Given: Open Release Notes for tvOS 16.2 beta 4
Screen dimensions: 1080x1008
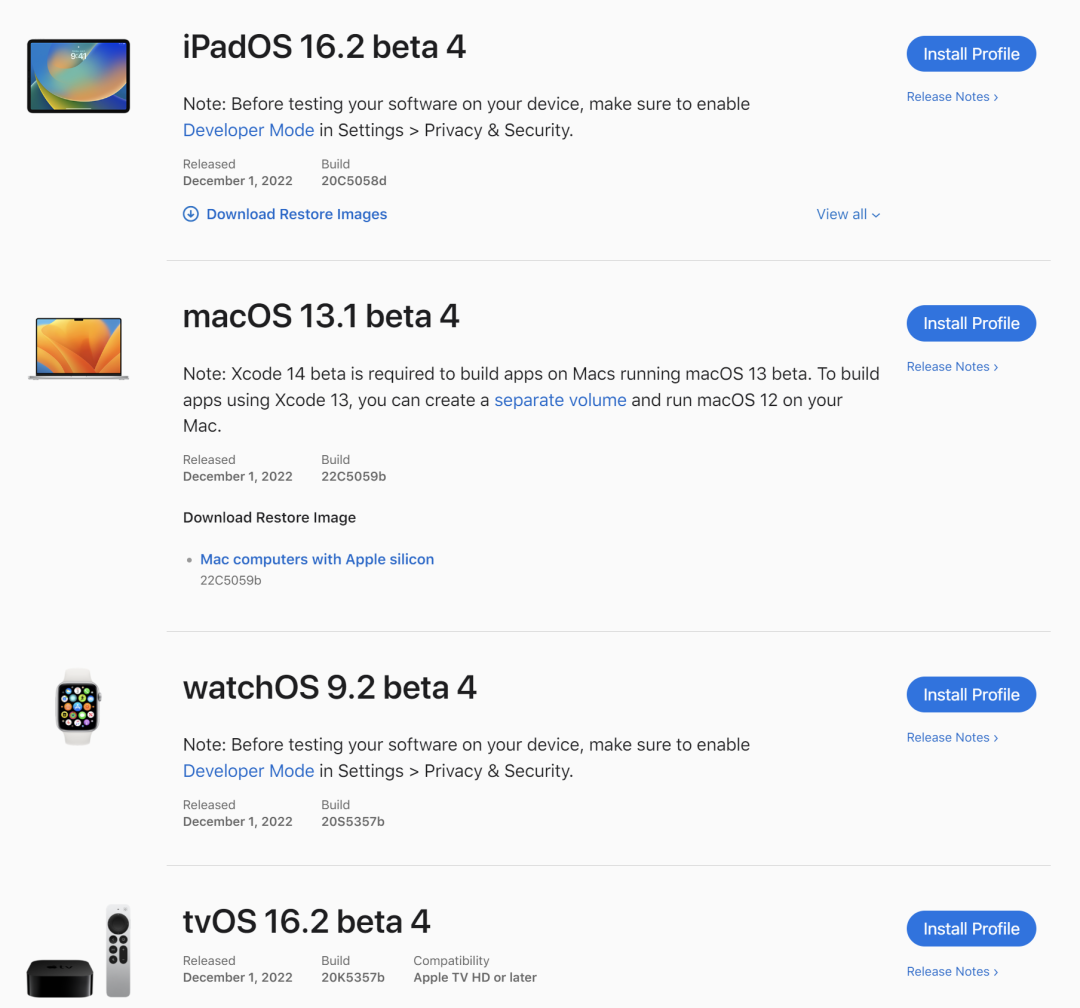Looking at the screenshot, I should tap(952, 972).
